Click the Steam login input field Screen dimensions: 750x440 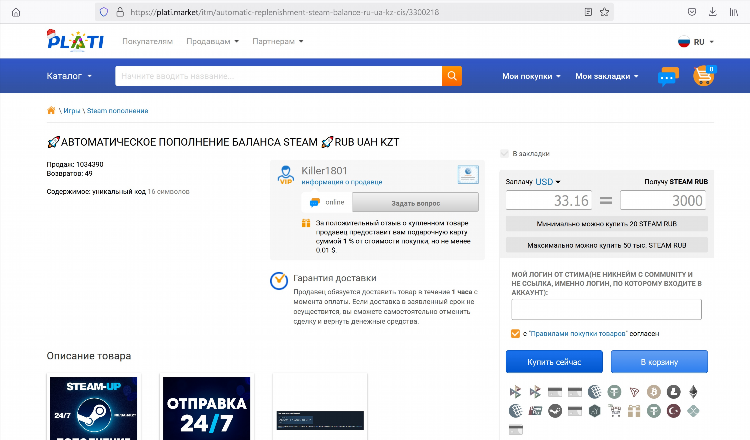click(x=606, y=309)
